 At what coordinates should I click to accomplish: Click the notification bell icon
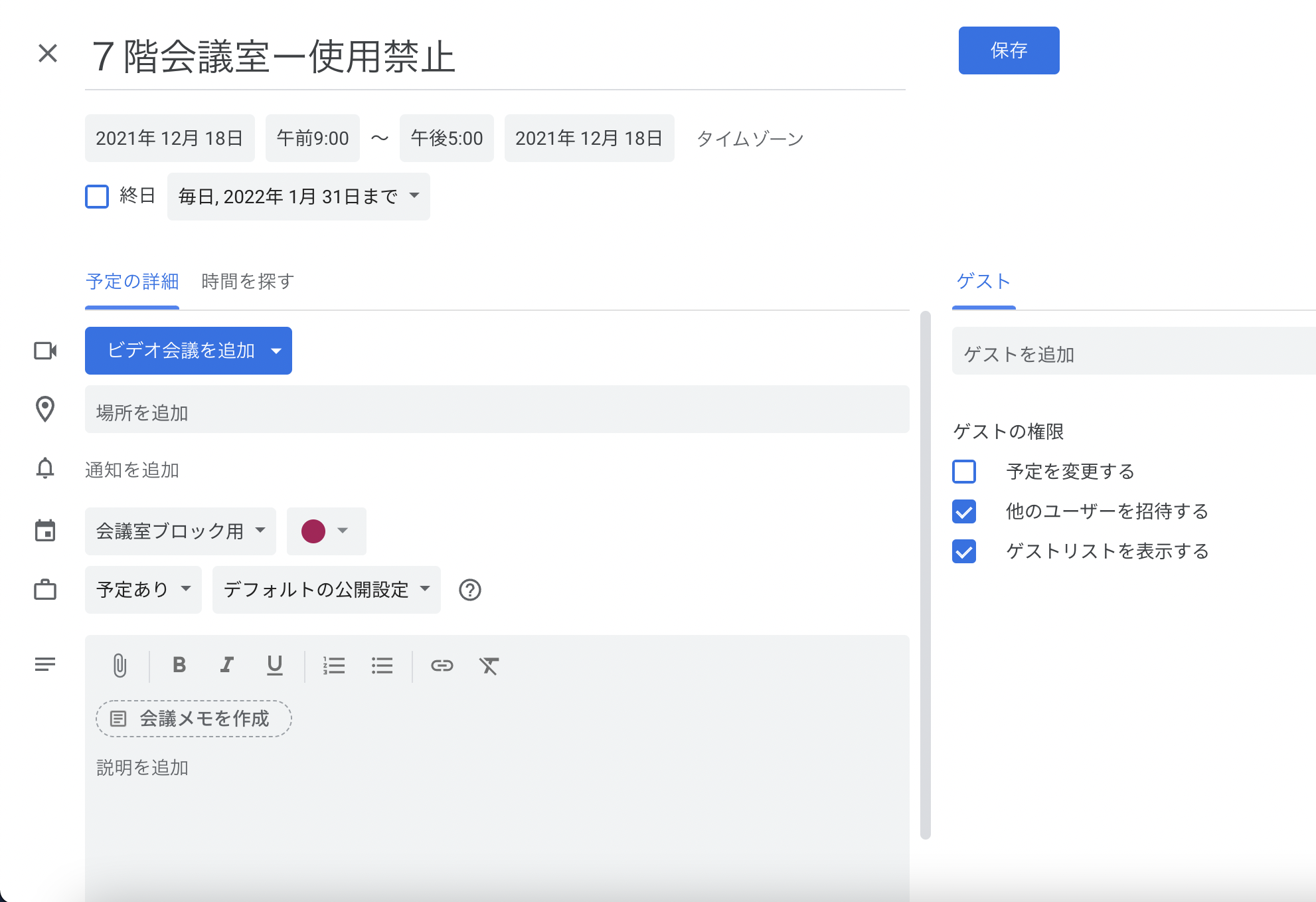45,468
